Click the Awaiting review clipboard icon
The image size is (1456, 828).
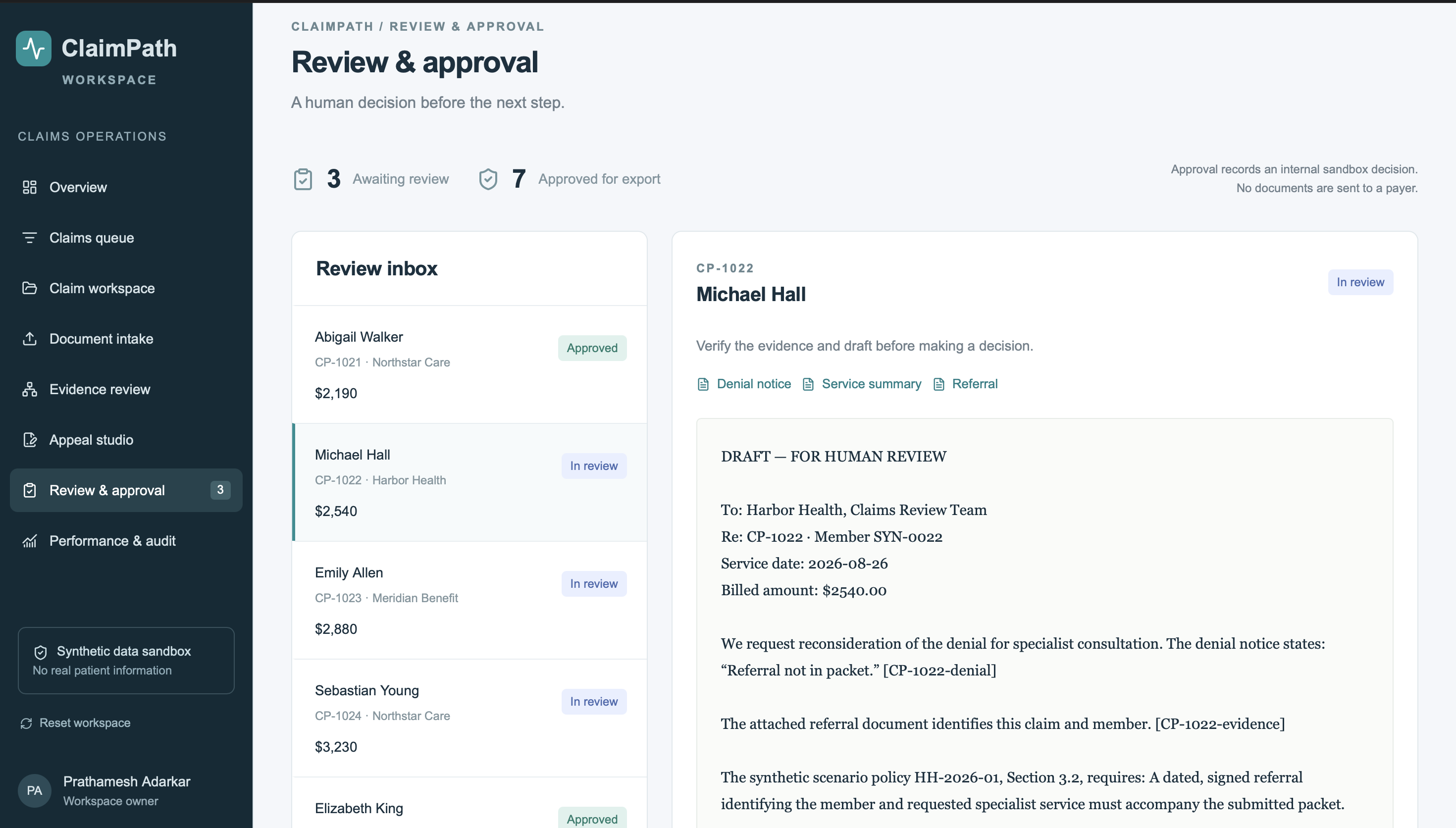tap(303, 179)
